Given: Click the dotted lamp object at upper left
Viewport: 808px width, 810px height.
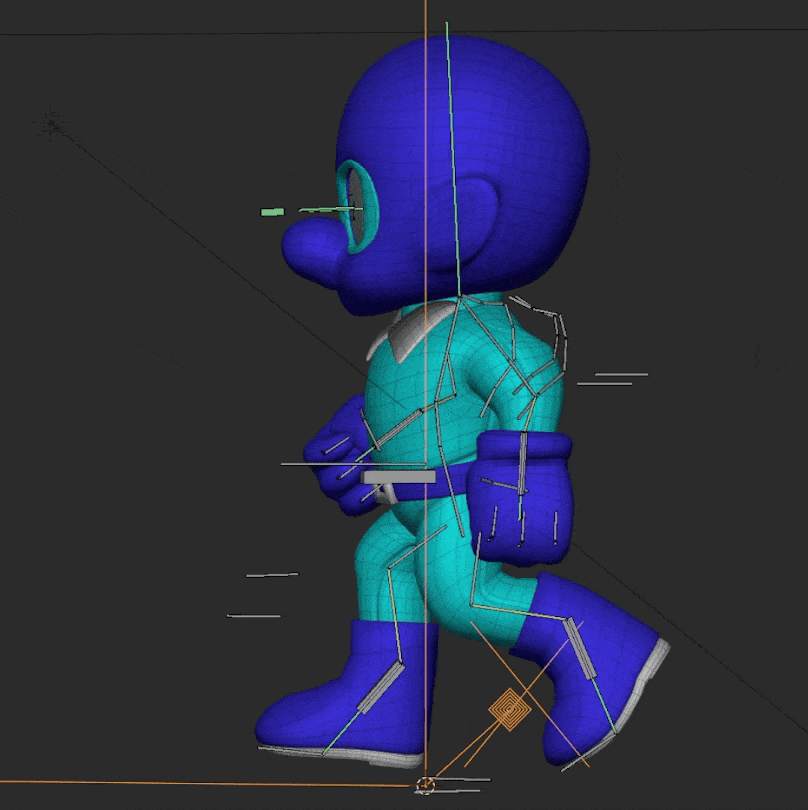Looking at the screenshot, I should click(x=51, y=125).
